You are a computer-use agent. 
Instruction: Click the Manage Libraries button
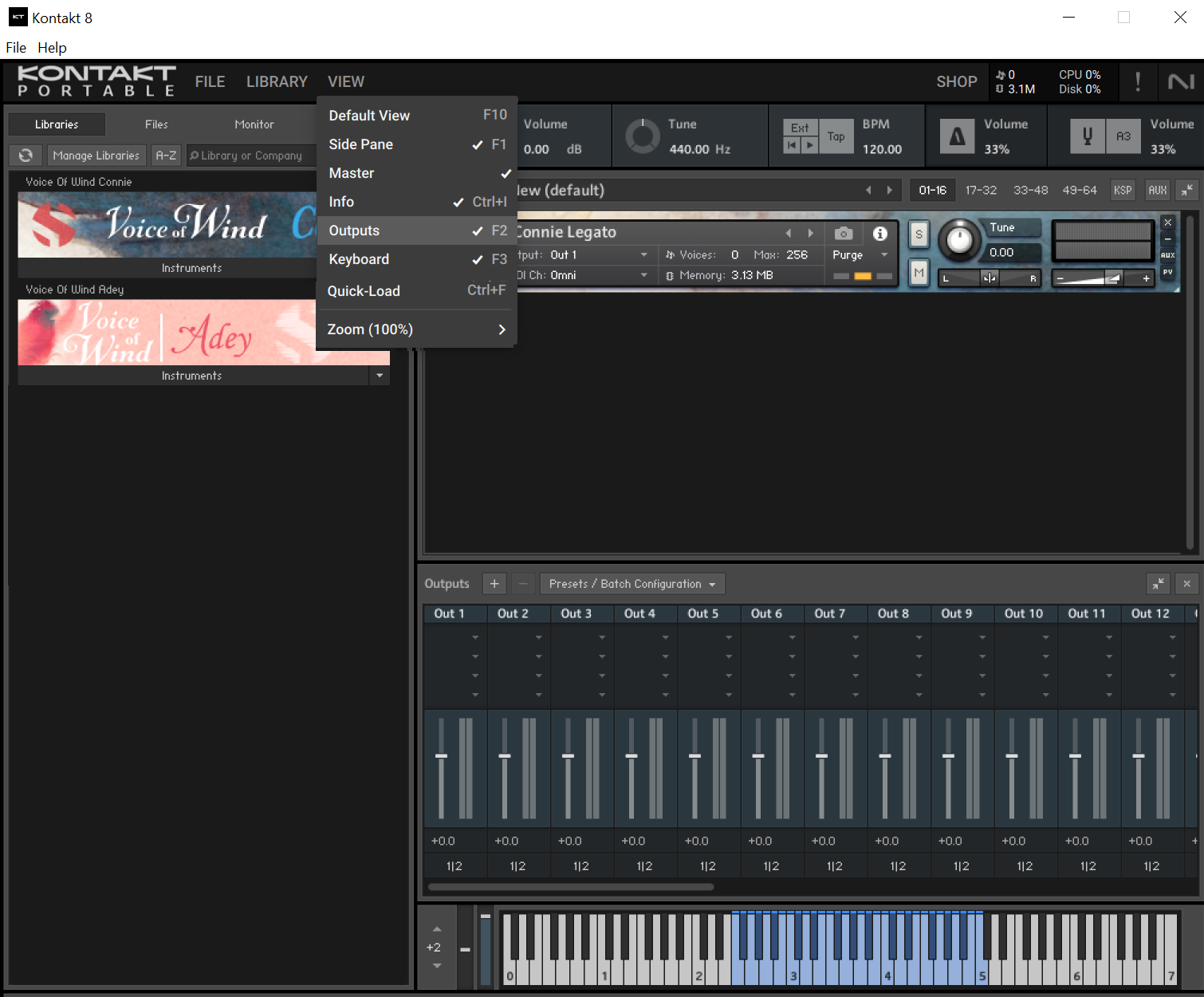coord(96,156)
